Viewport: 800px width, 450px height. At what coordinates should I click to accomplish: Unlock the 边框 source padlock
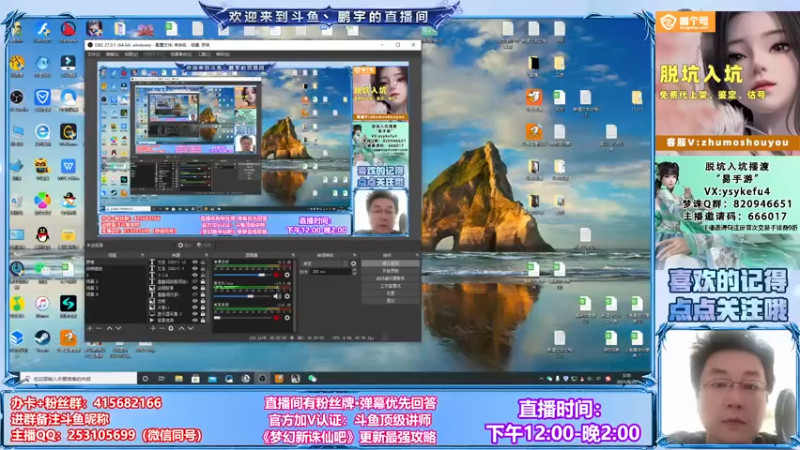point(203,301)
